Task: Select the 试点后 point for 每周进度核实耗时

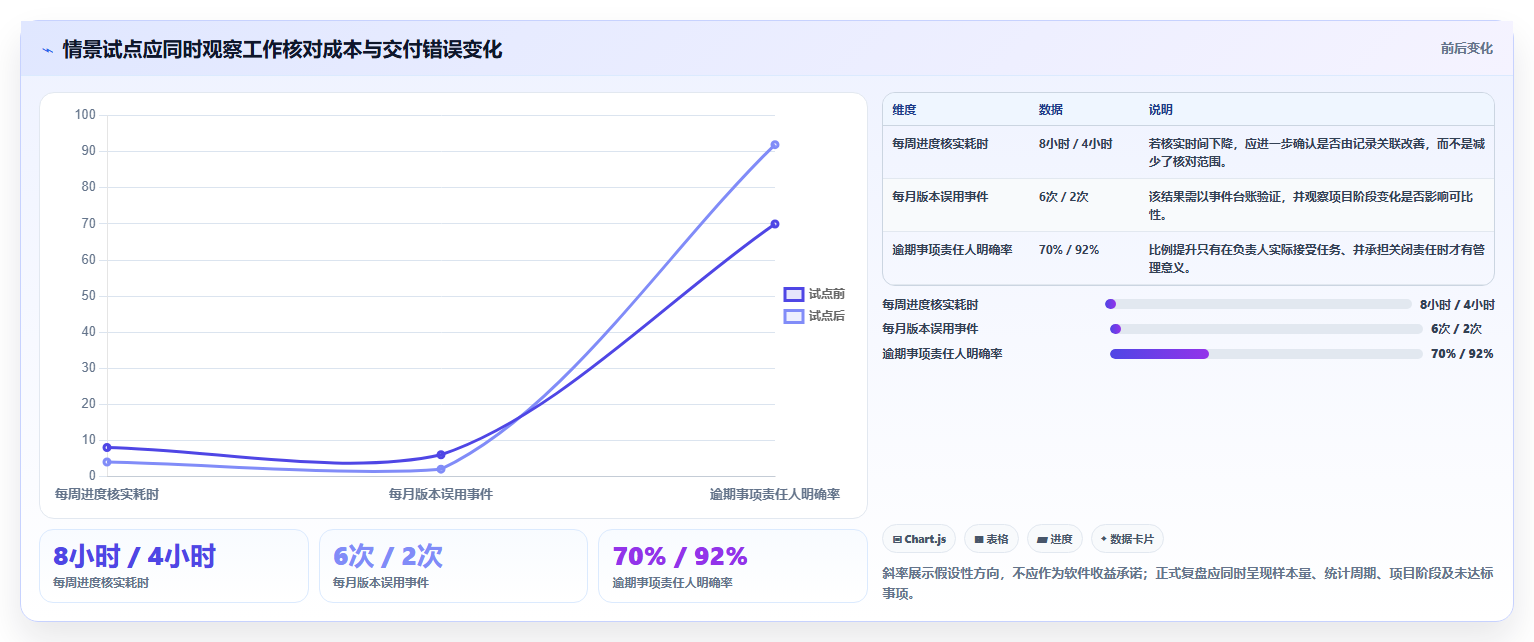Action: point(107,462)
